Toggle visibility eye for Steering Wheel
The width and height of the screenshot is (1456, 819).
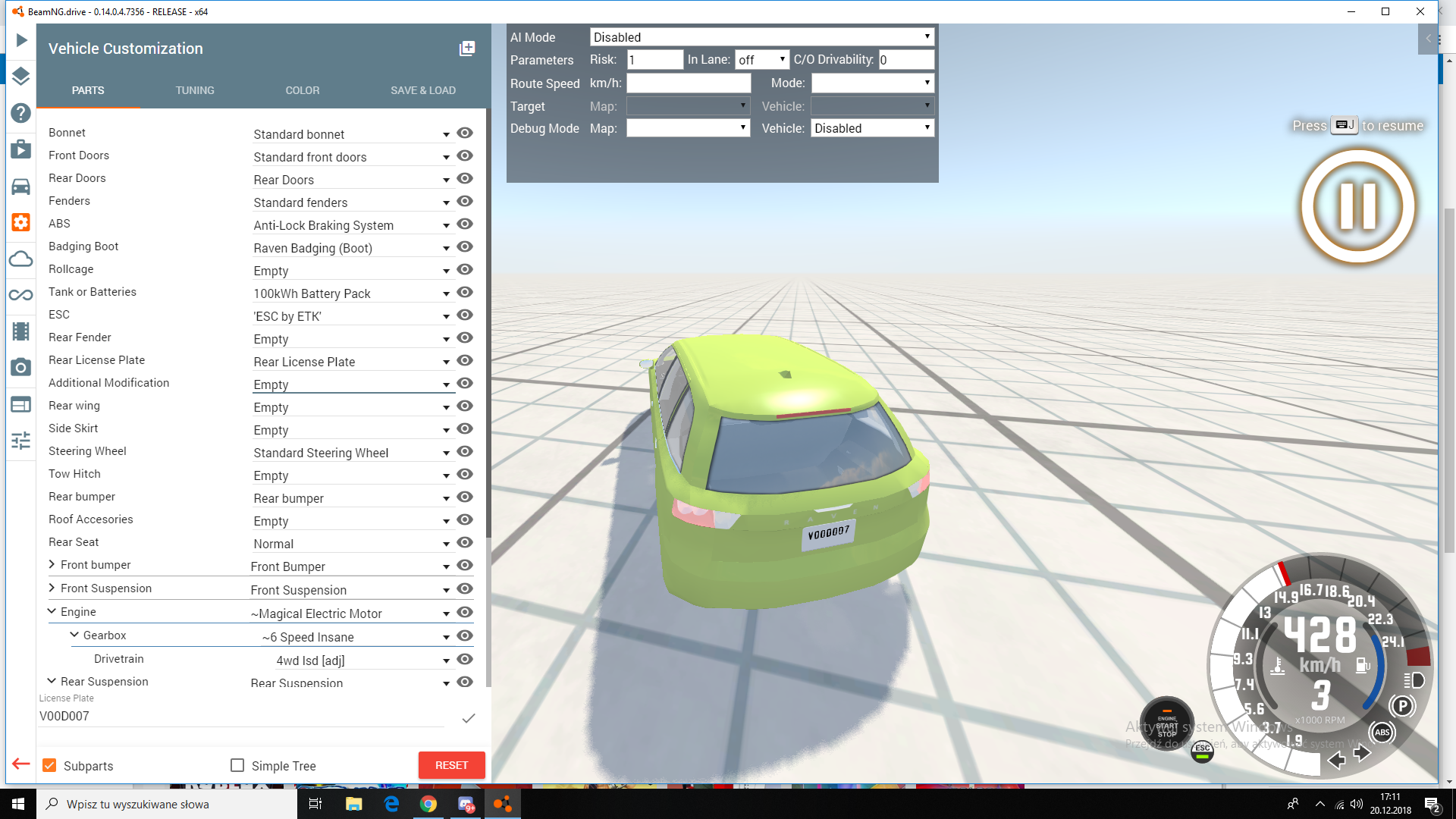click(x=465, y=451)
